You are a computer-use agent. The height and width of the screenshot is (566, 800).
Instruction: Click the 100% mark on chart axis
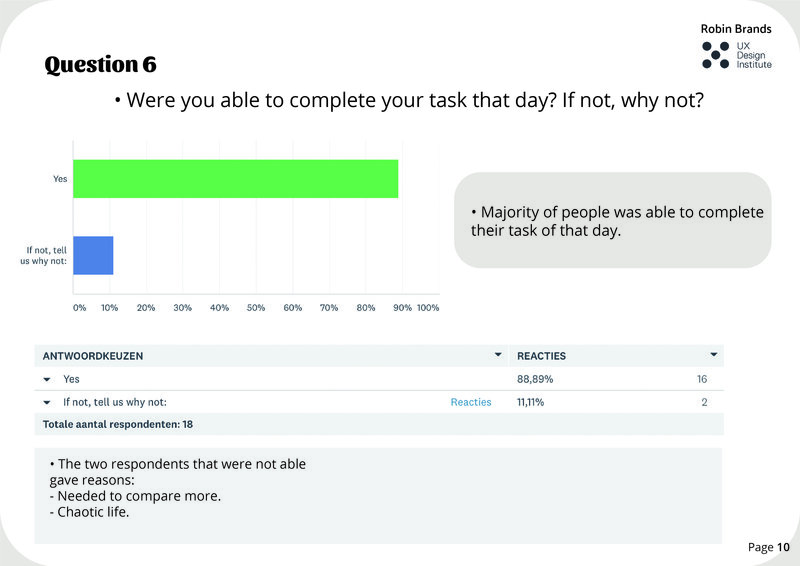(x=428, y=308)
